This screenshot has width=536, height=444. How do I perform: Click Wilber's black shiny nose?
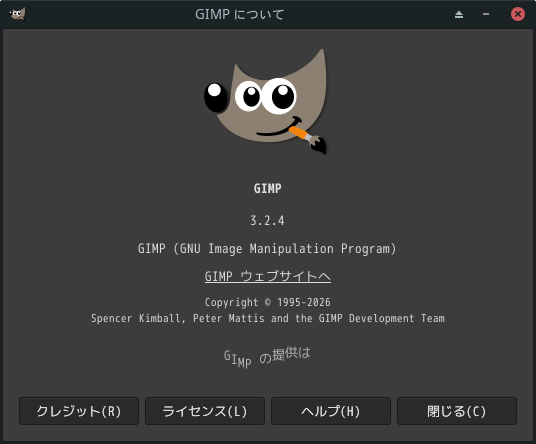(x=216, y=98)
